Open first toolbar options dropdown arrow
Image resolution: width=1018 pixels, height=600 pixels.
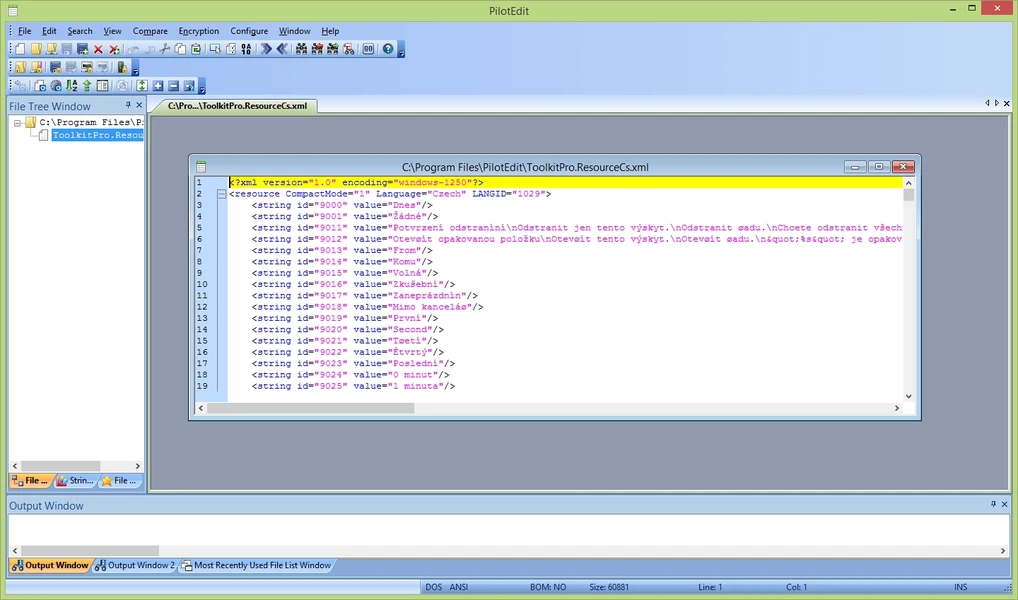401,51
